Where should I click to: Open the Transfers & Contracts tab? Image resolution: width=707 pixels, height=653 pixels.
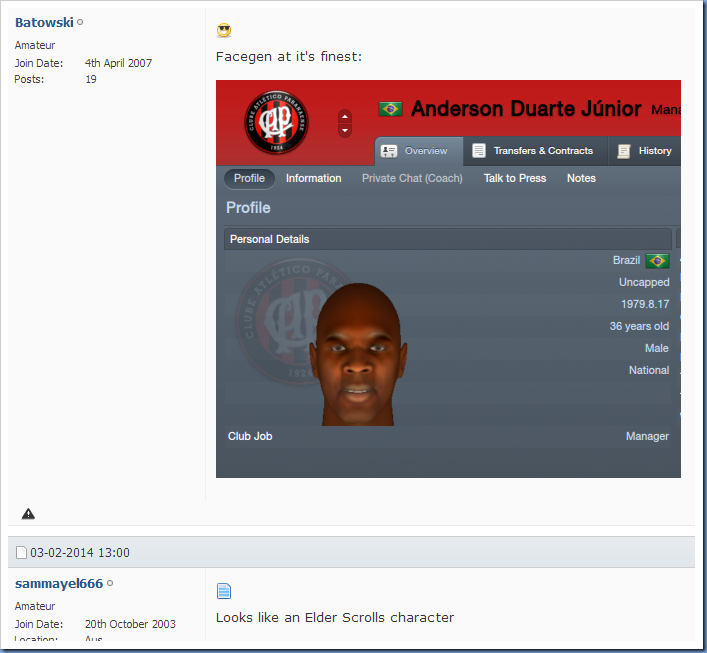click(535, 151)
